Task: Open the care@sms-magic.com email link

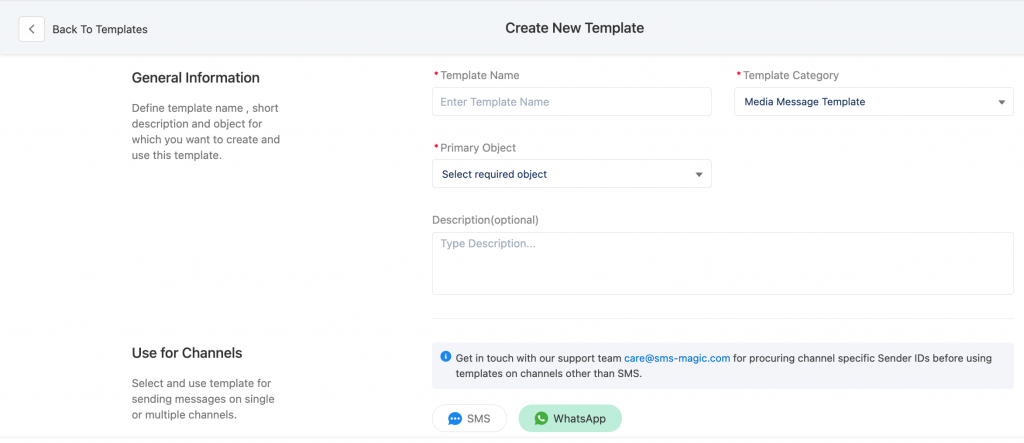Action: click(x=677, y=358)
